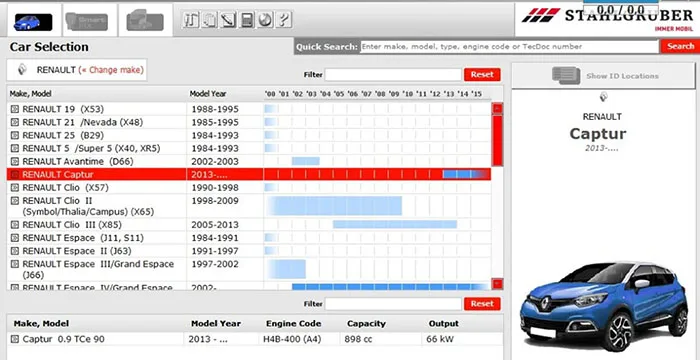Click the Captur heading in preview panel
700x360 pixels.
[598, 134]
